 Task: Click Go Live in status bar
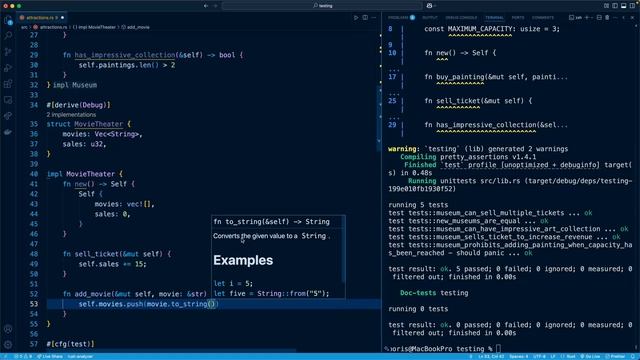click(590, 356)
